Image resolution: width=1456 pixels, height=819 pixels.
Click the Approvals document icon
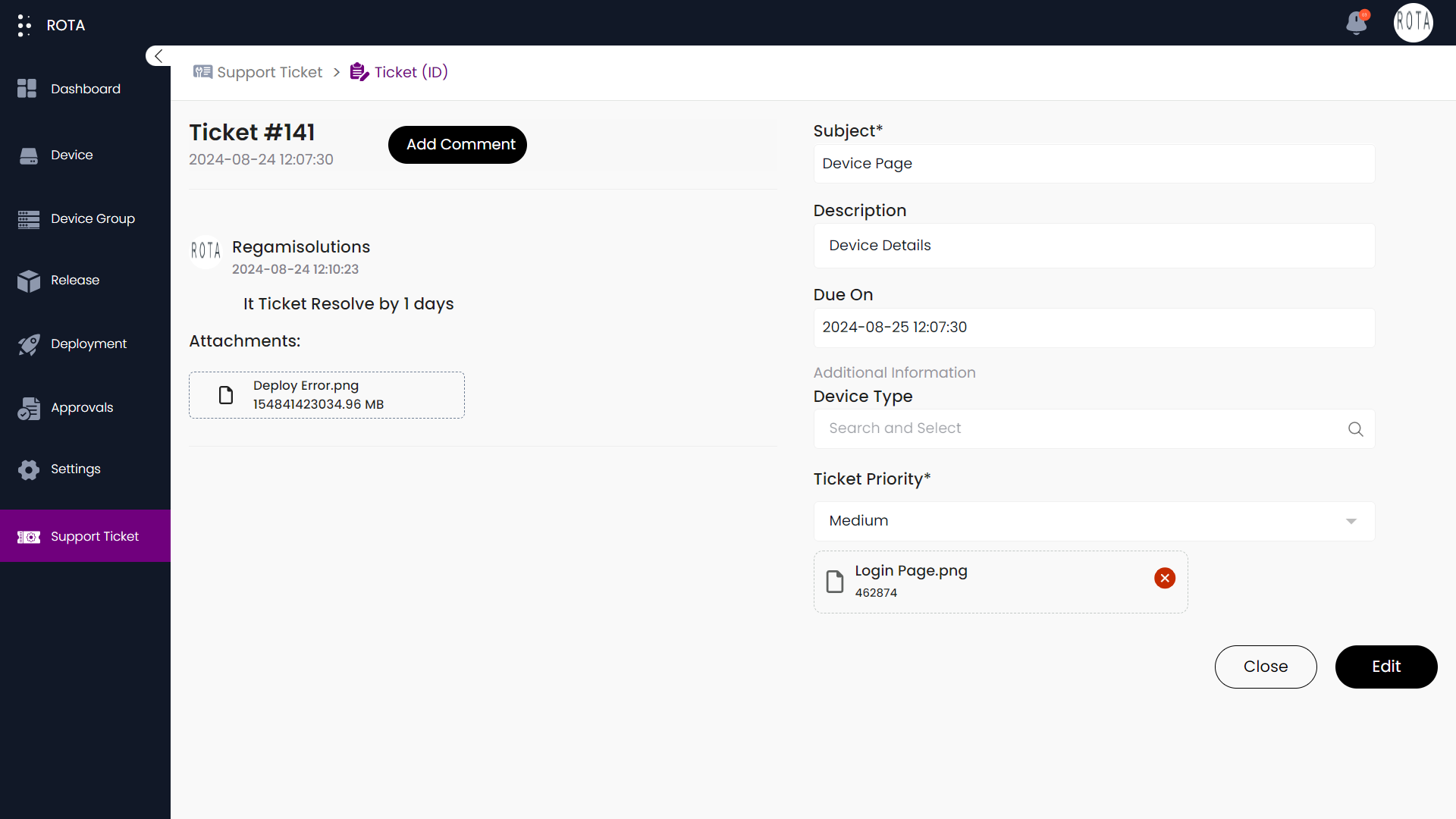pos(29,408)
